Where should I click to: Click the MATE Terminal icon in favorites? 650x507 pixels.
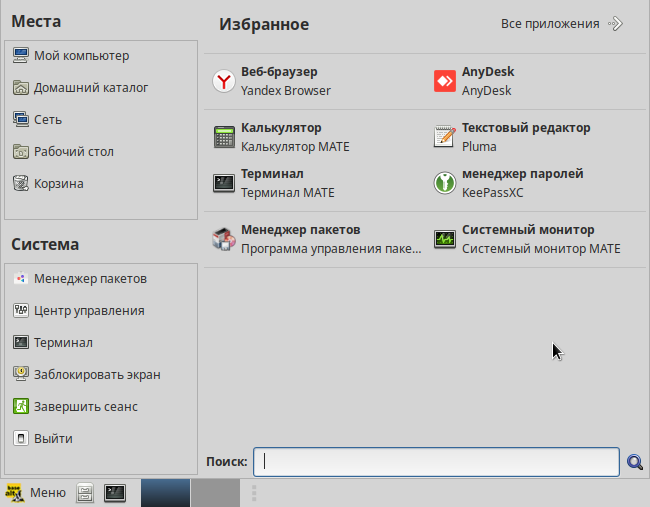[224, 183]
